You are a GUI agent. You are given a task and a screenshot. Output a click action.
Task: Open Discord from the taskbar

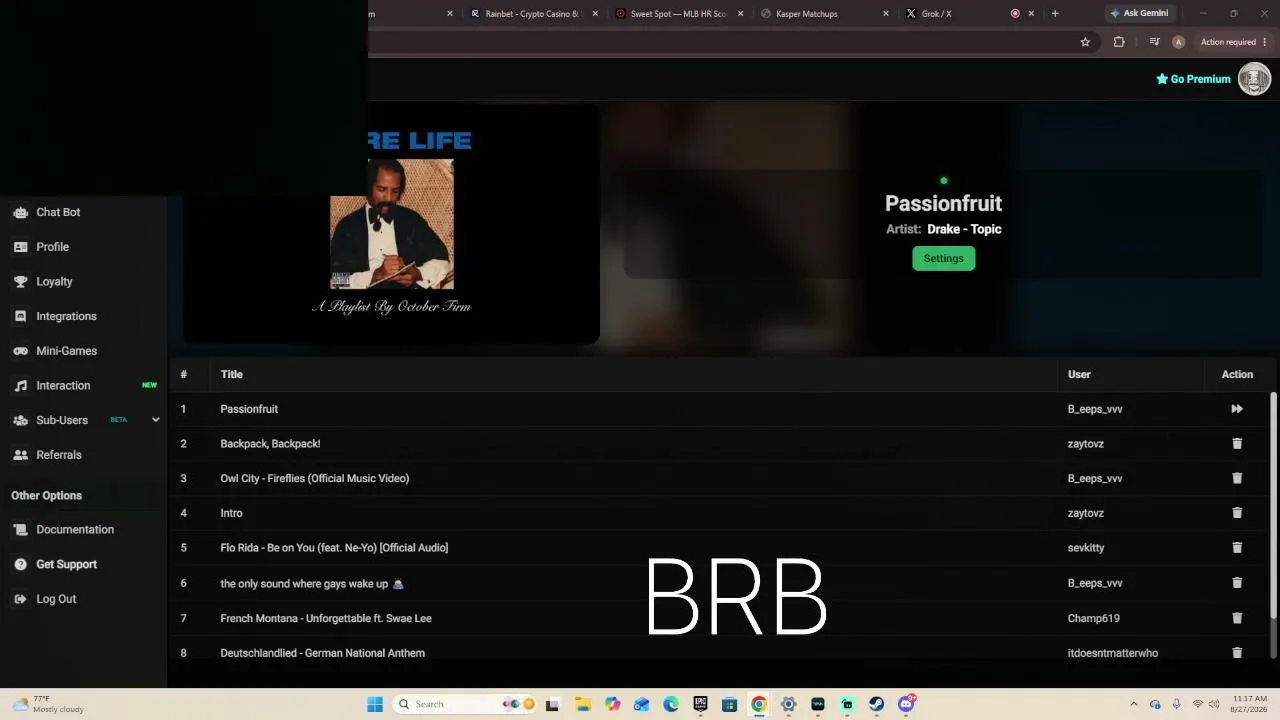point(906,704)
